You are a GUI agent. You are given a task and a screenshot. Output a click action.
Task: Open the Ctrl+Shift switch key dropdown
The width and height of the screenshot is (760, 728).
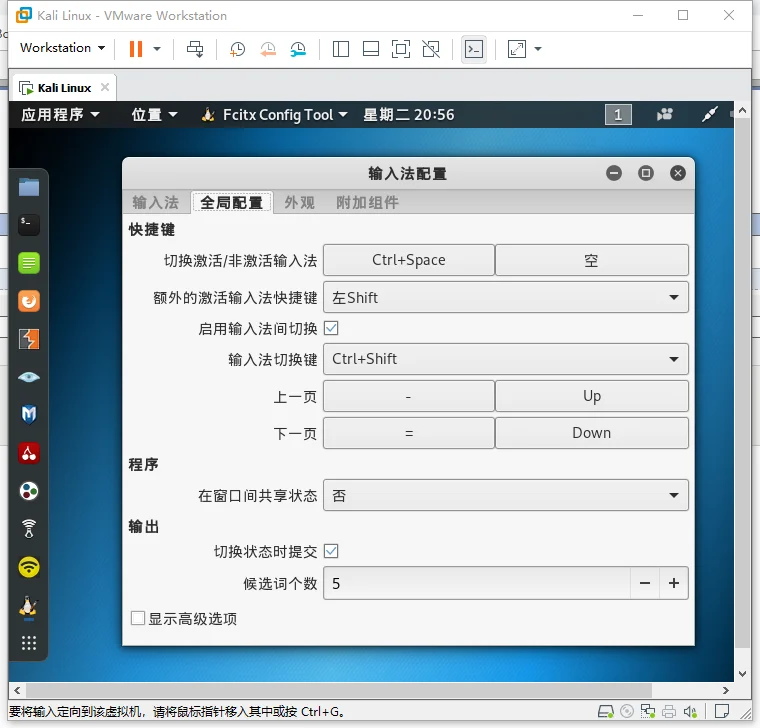pyautogui.click(x=506, y=359)
